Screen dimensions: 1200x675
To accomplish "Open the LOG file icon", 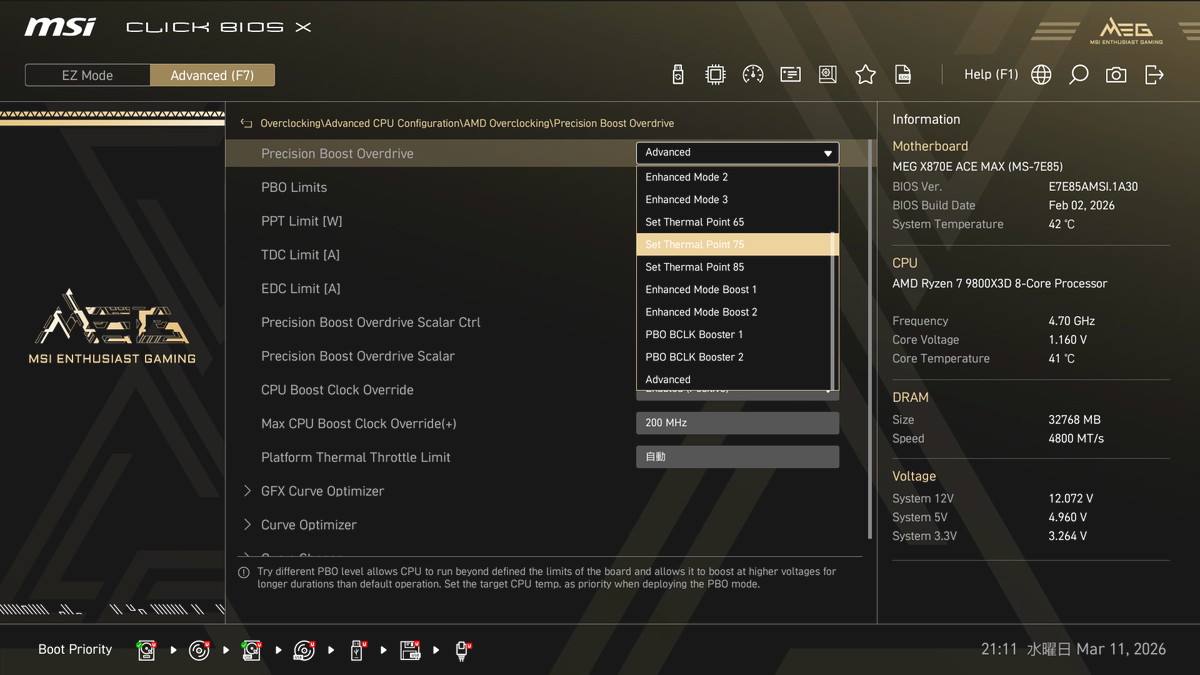I will point(903,75).
